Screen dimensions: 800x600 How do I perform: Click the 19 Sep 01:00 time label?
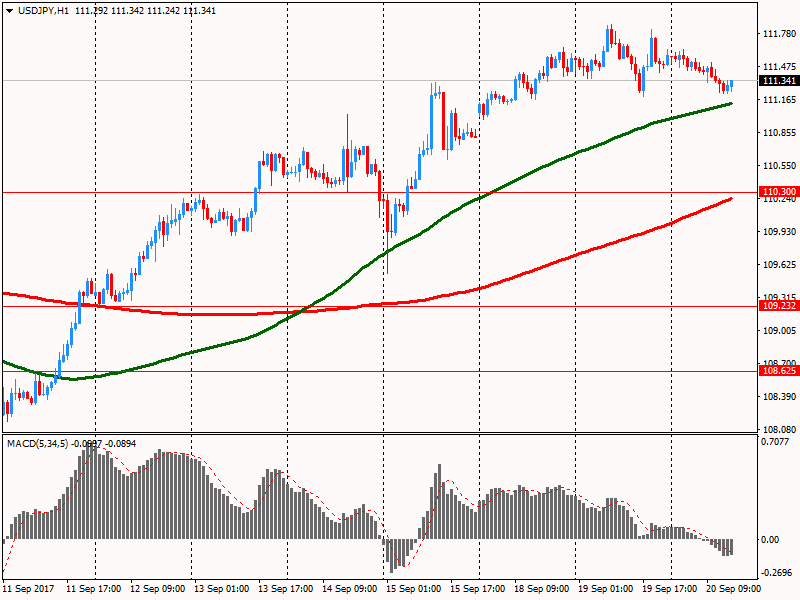[605, 589]
